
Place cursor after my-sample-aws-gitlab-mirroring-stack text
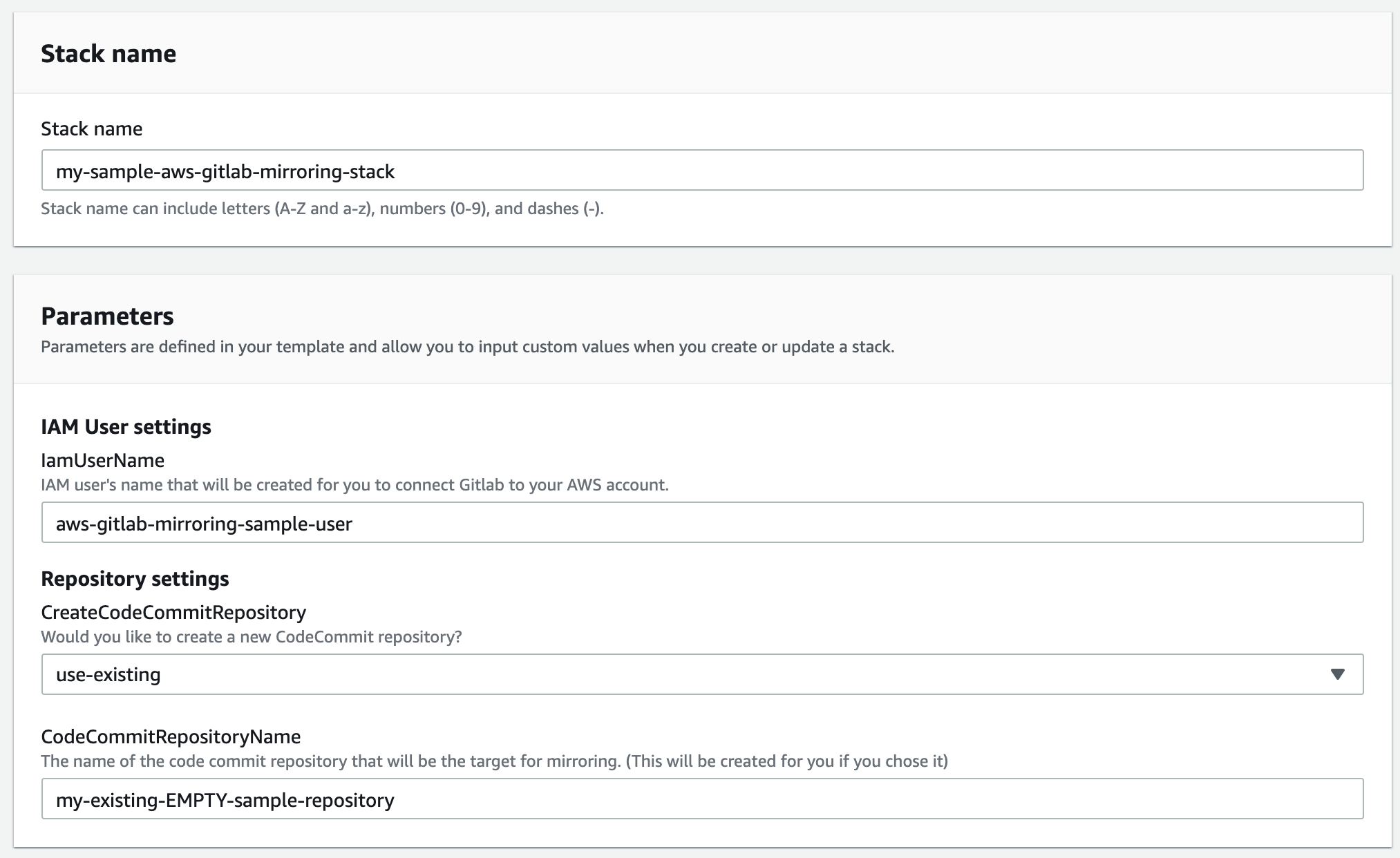click(397, 171)
